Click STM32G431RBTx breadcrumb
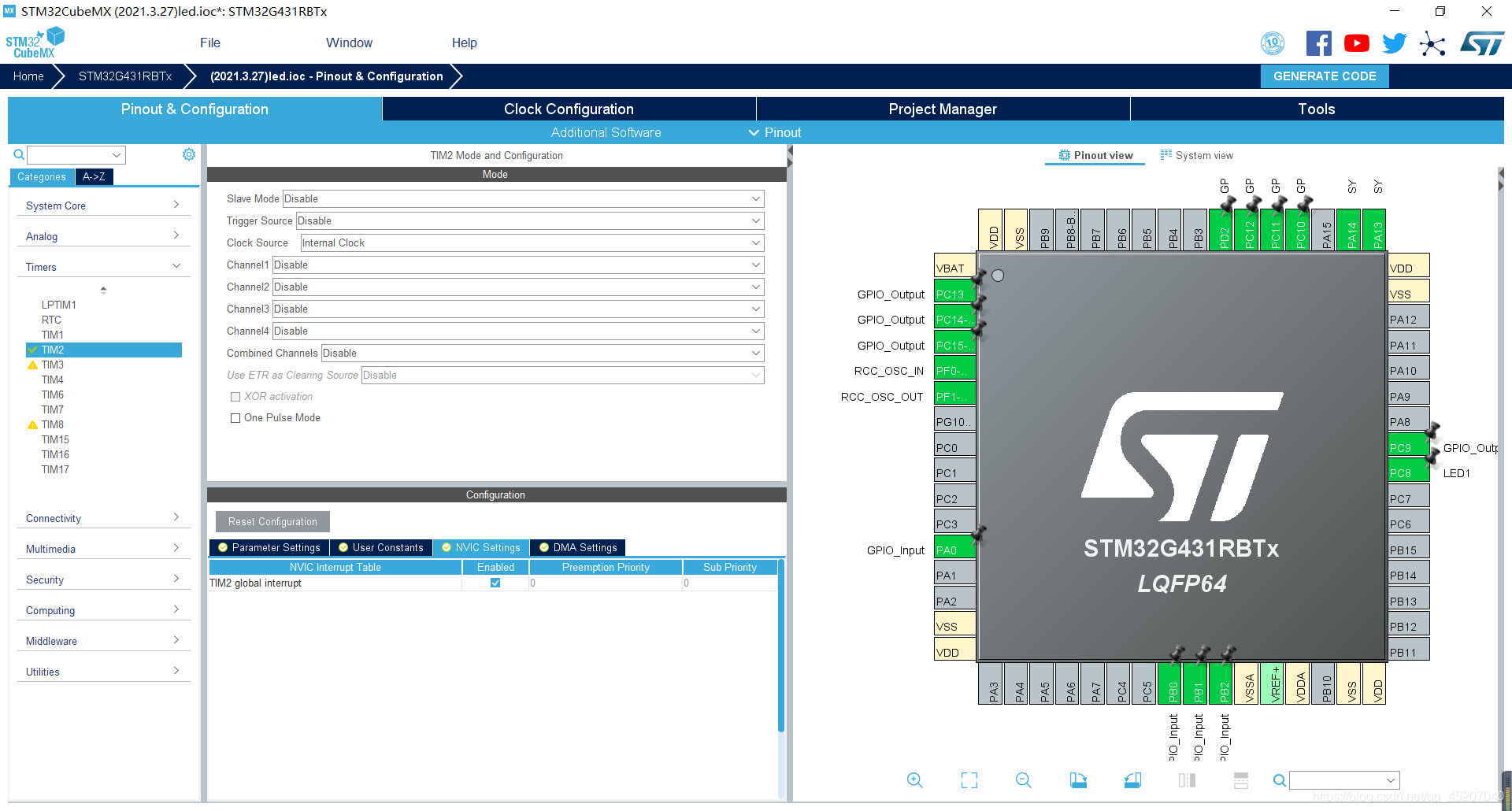 tap(125, 76)
